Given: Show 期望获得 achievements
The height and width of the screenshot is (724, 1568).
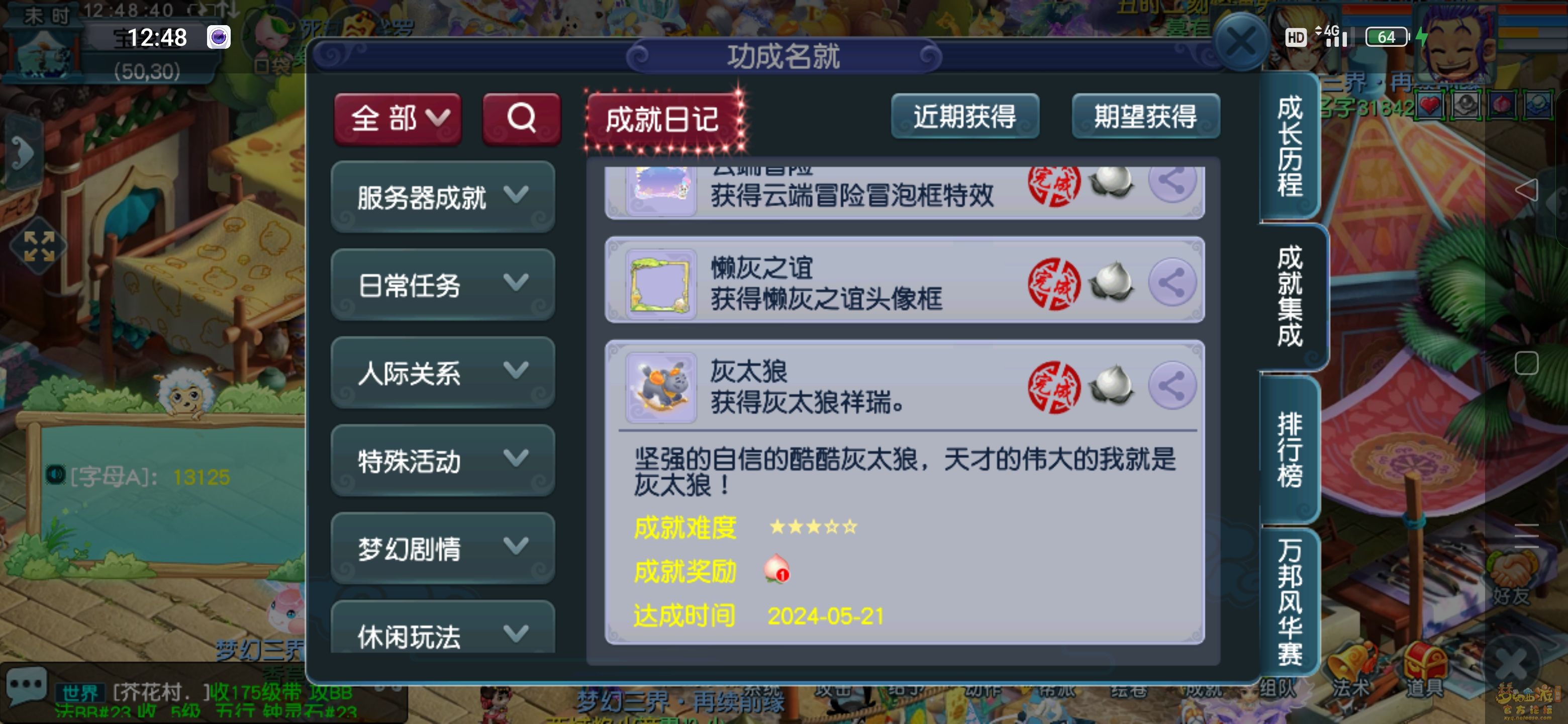Looking at the screenshot, I should [1145, 116].
